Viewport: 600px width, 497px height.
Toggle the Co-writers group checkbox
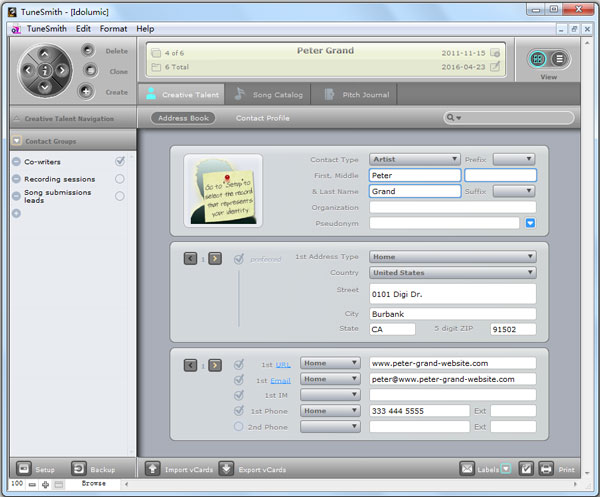pyautogui.click(x=120, y=161)
